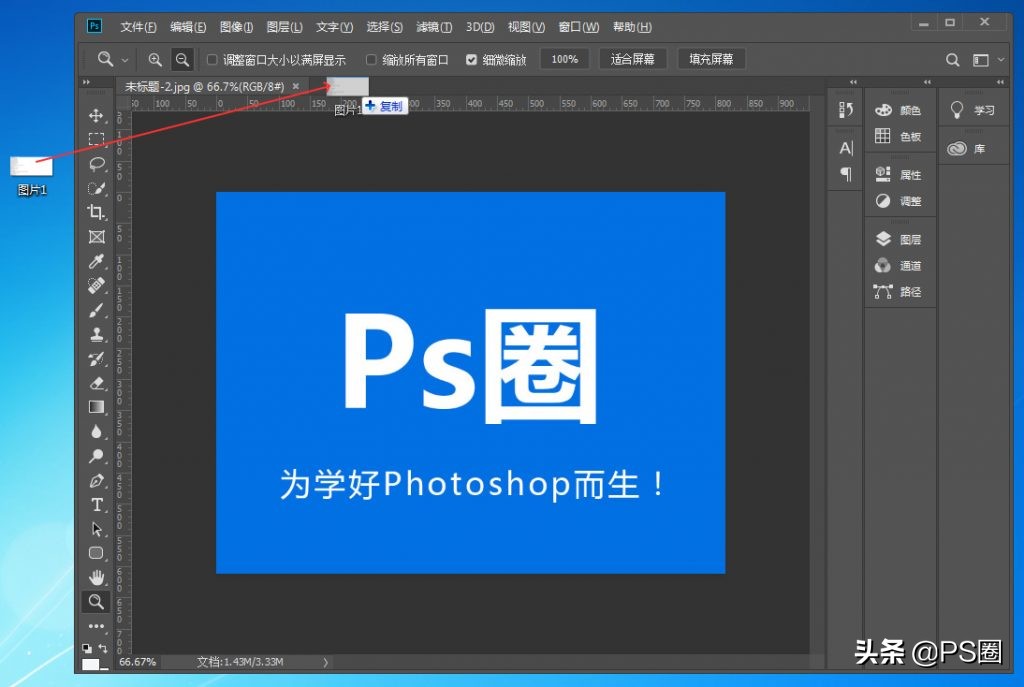The image size is (1024, 687).
Task: Select the Brush tool
Action: (x=96, y=310)
